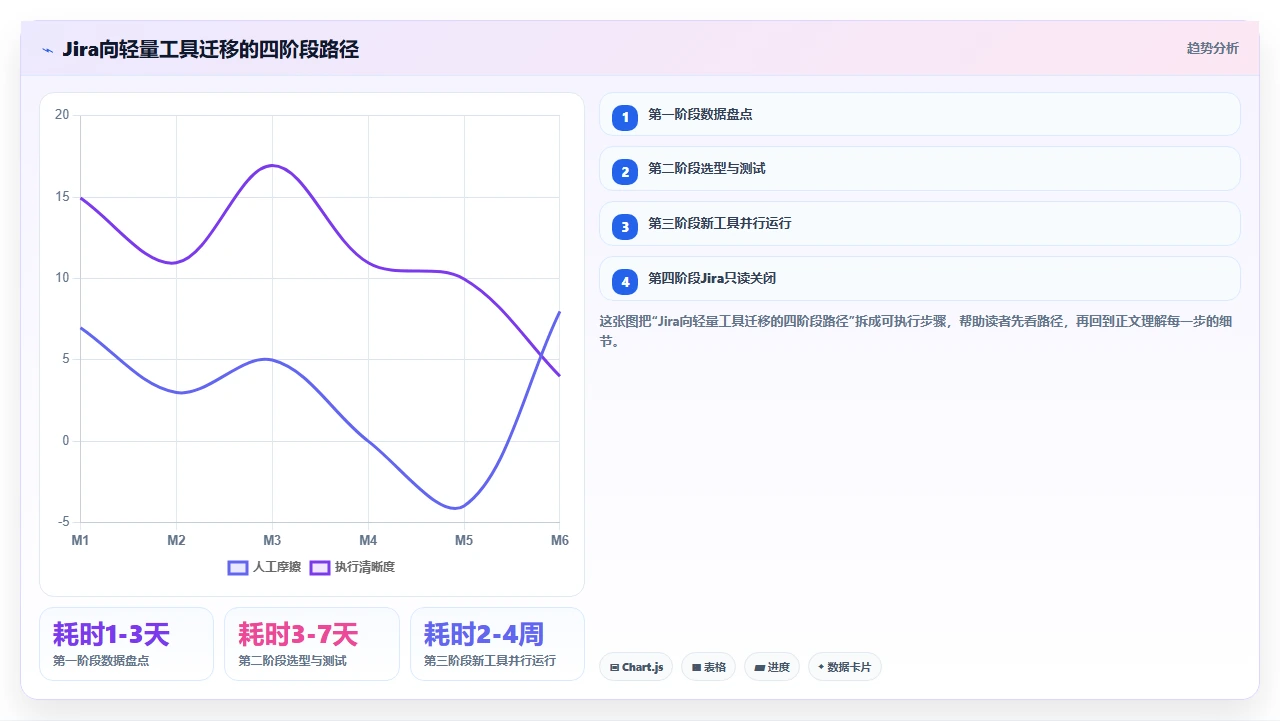Click the M1 x-axis label

point(80,540)
